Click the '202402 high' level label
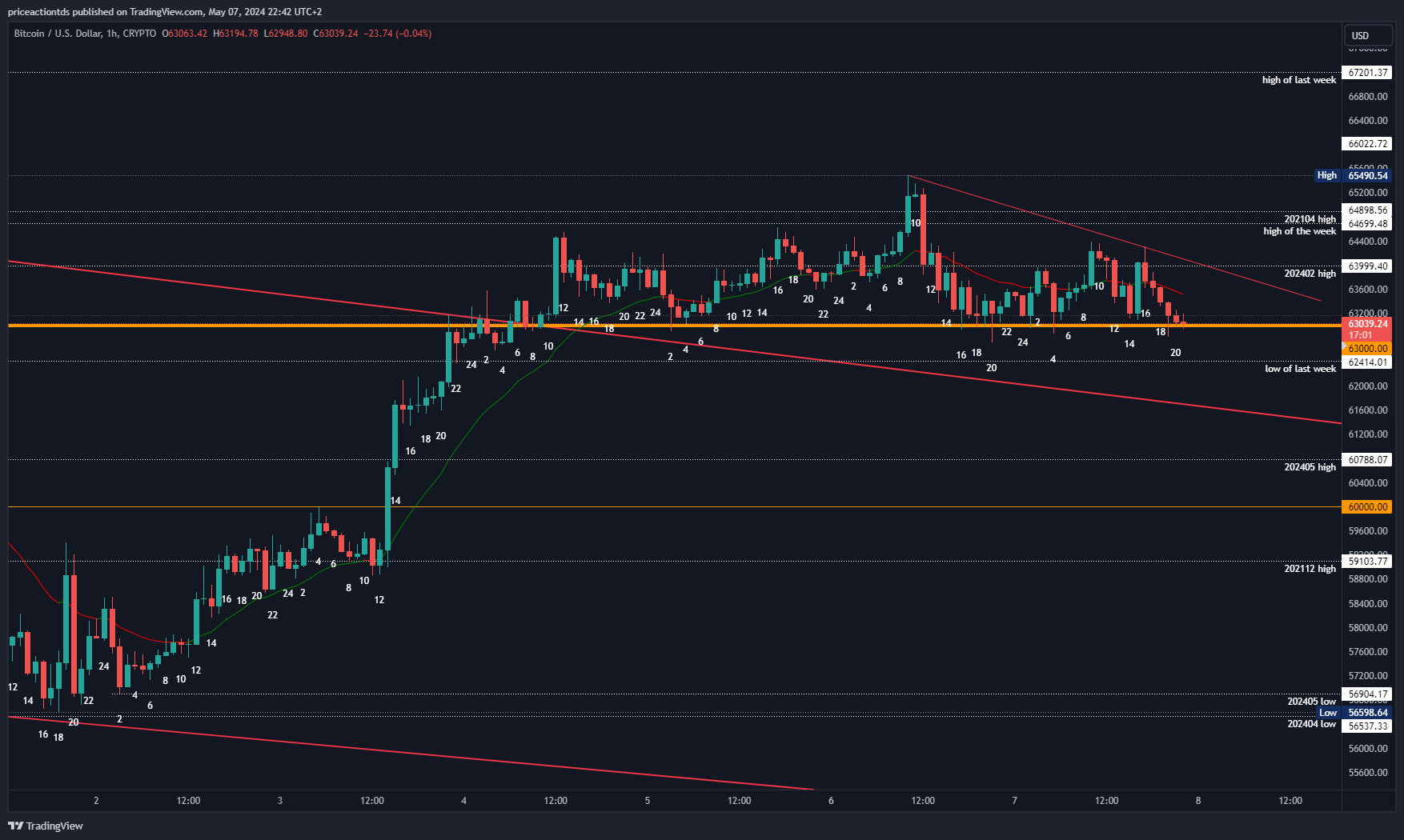This screenshot has width=1404, height=840. tap(1310, 274)
